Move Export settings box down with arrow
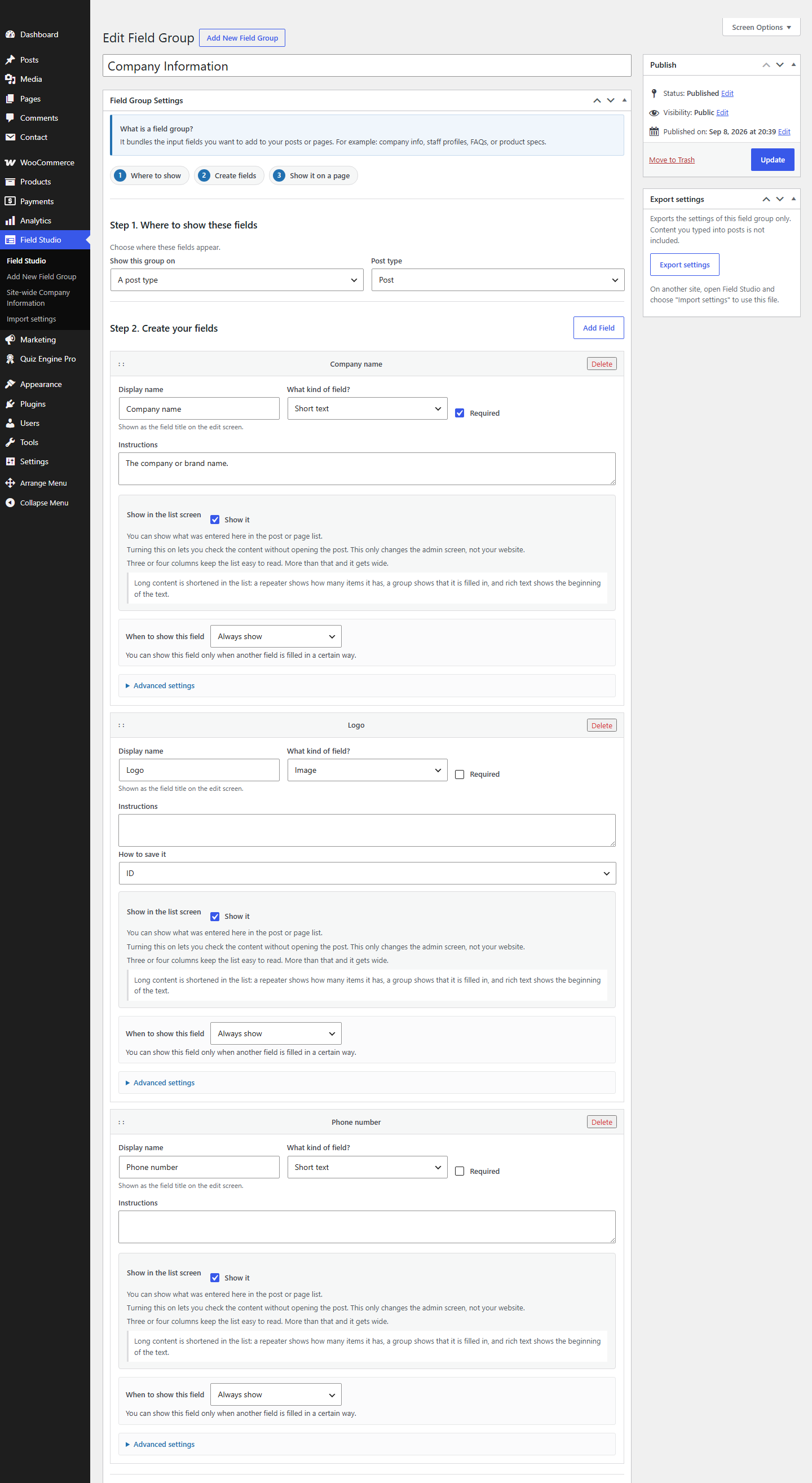This screenshot has height=1483, width=812. tap(780, 199)
